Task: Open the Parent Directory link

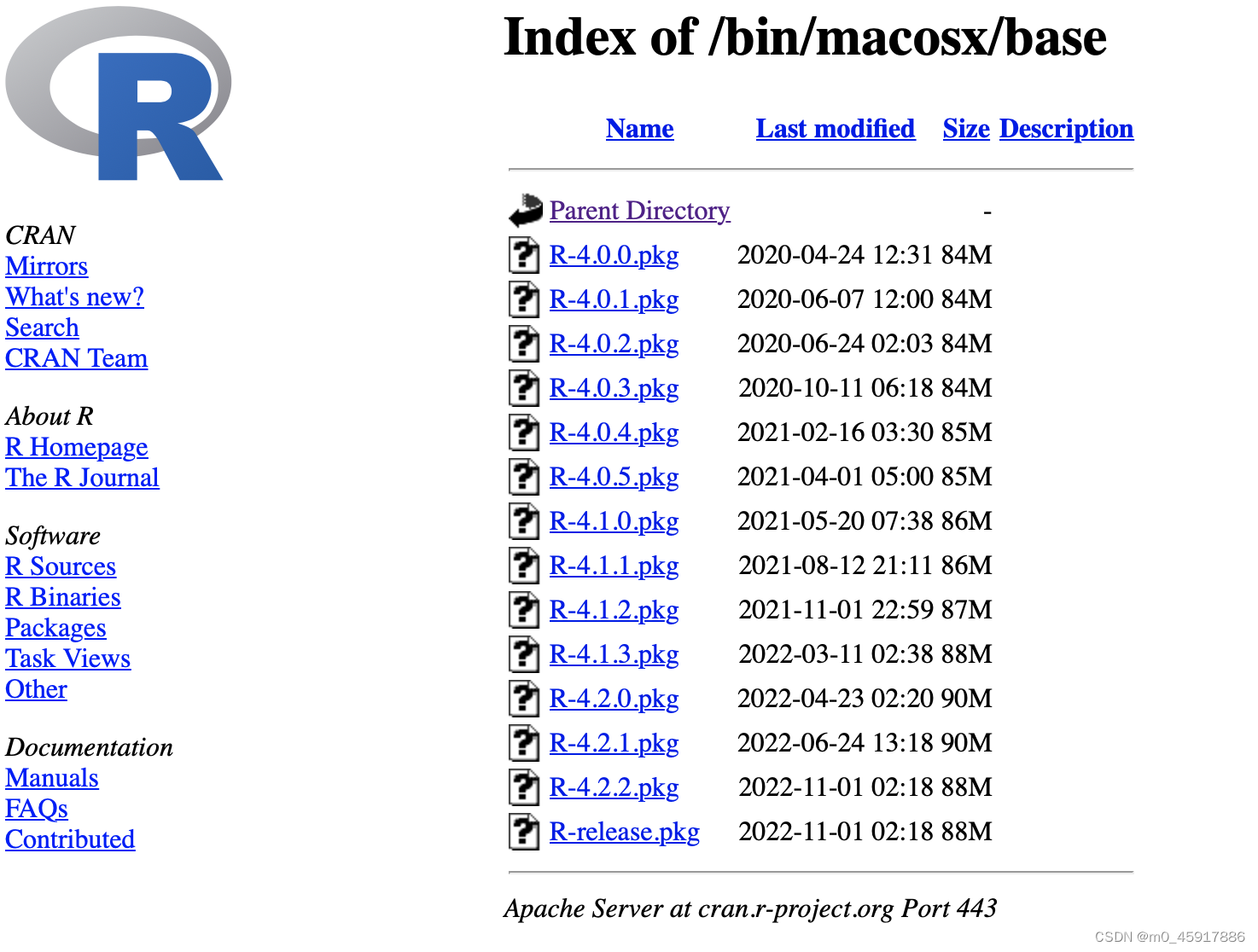Action: [x=640, y=211]
